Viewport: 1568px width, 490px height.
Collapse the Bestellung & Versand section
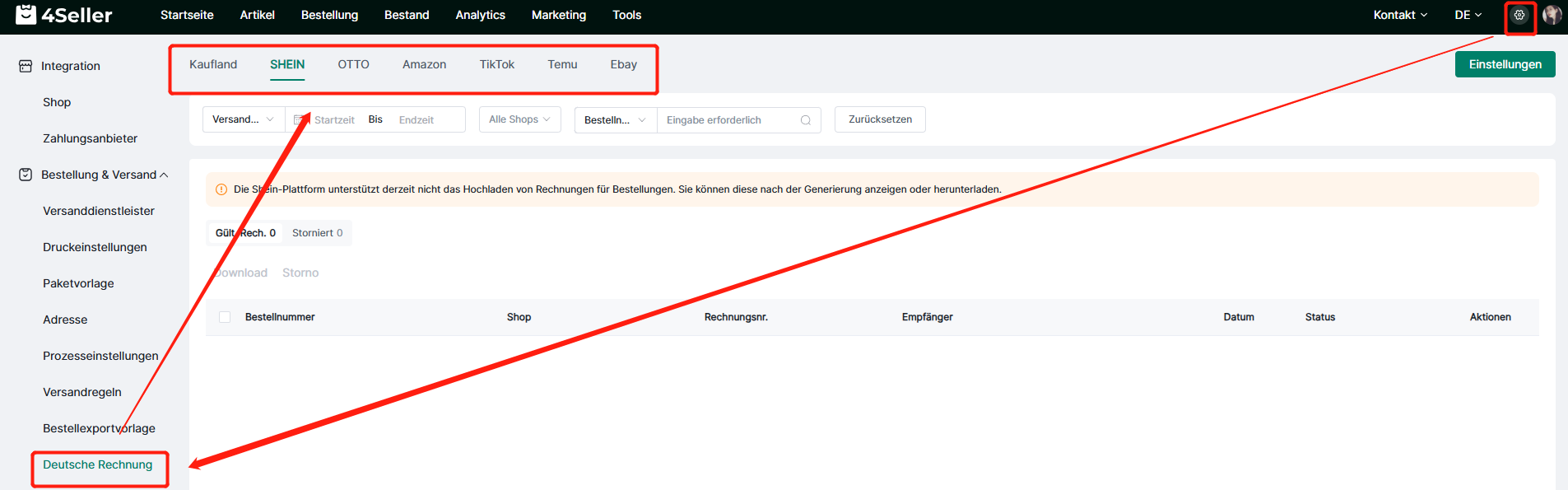[x=164, y=175]
